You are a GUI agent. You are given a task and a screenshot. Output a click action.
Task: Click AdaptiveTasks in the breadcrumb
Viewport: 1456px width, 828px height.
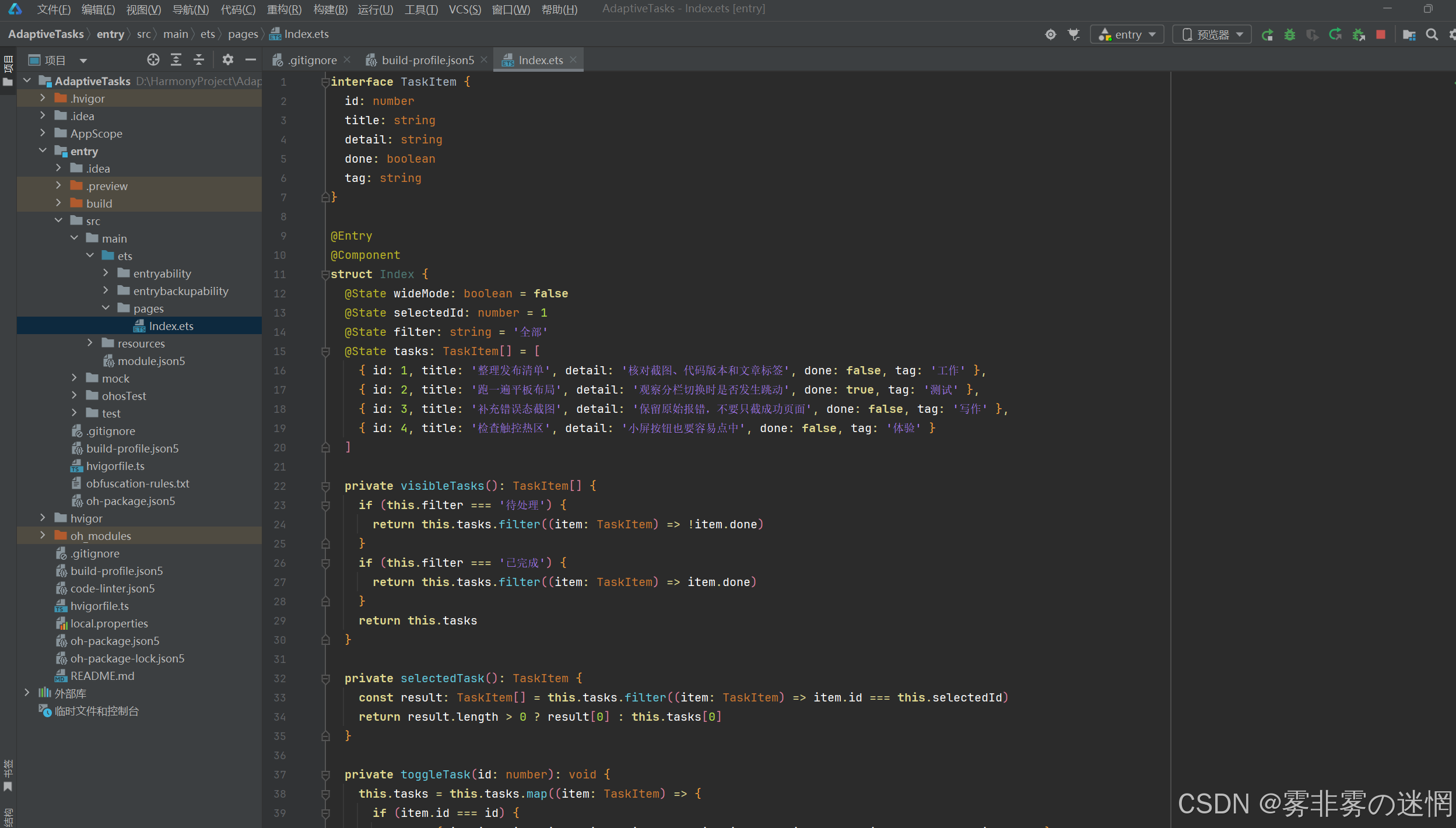(x=46, y=34)
